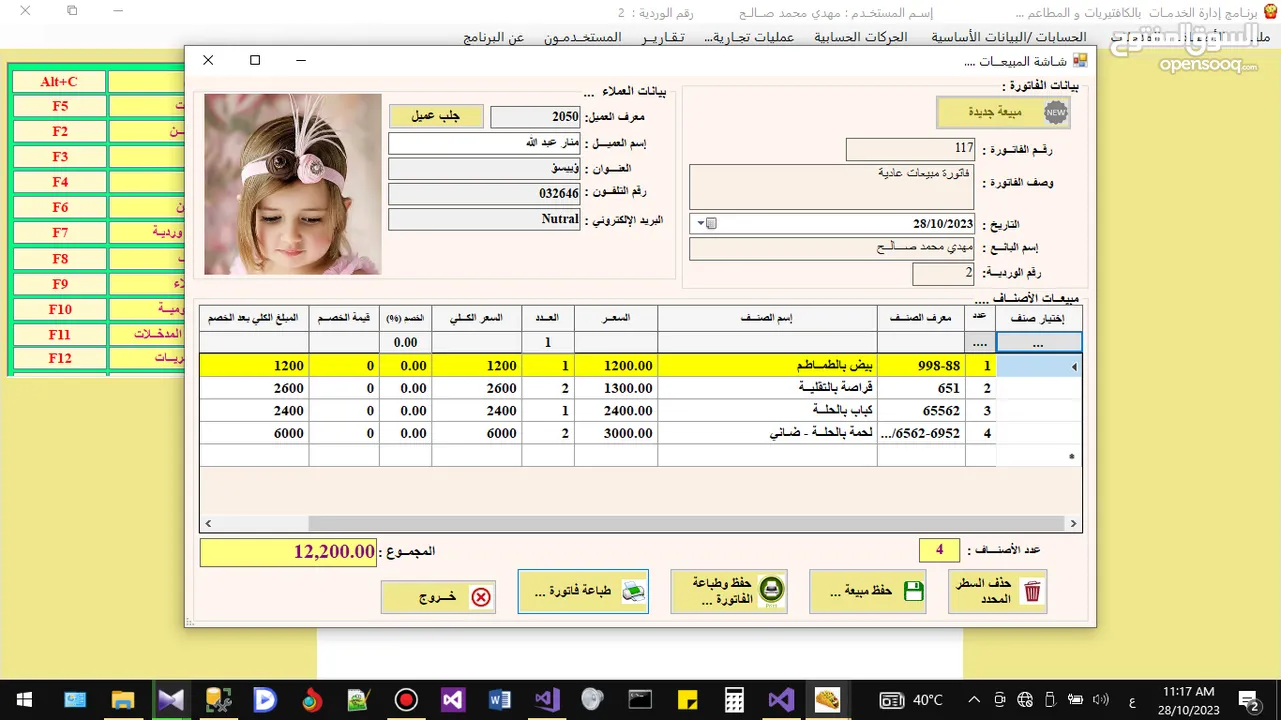Open File Explorer from the taskbar
Screen dimensions: 1281x720
[122, 700]
